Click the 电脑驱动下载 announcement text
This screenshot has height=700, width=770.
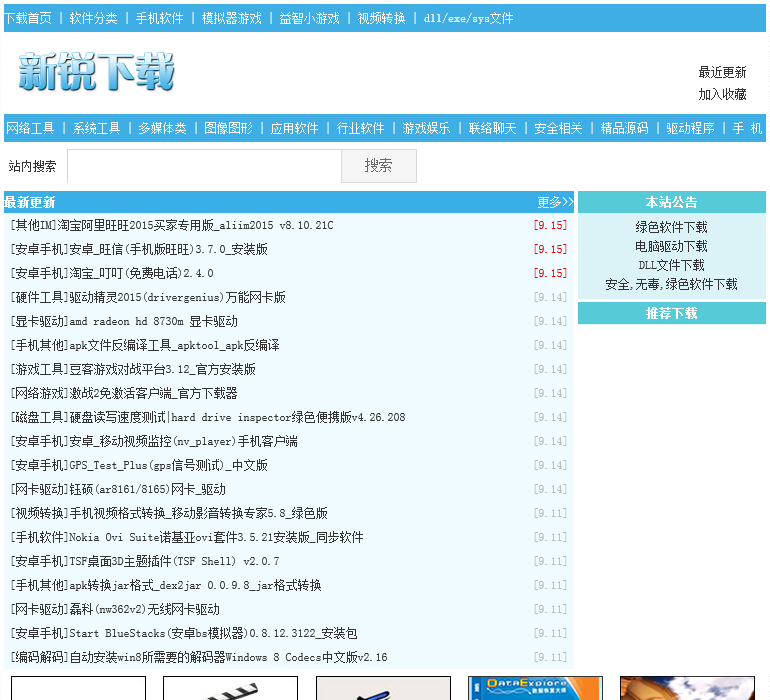pyautogui.click(x=671, y=247)
